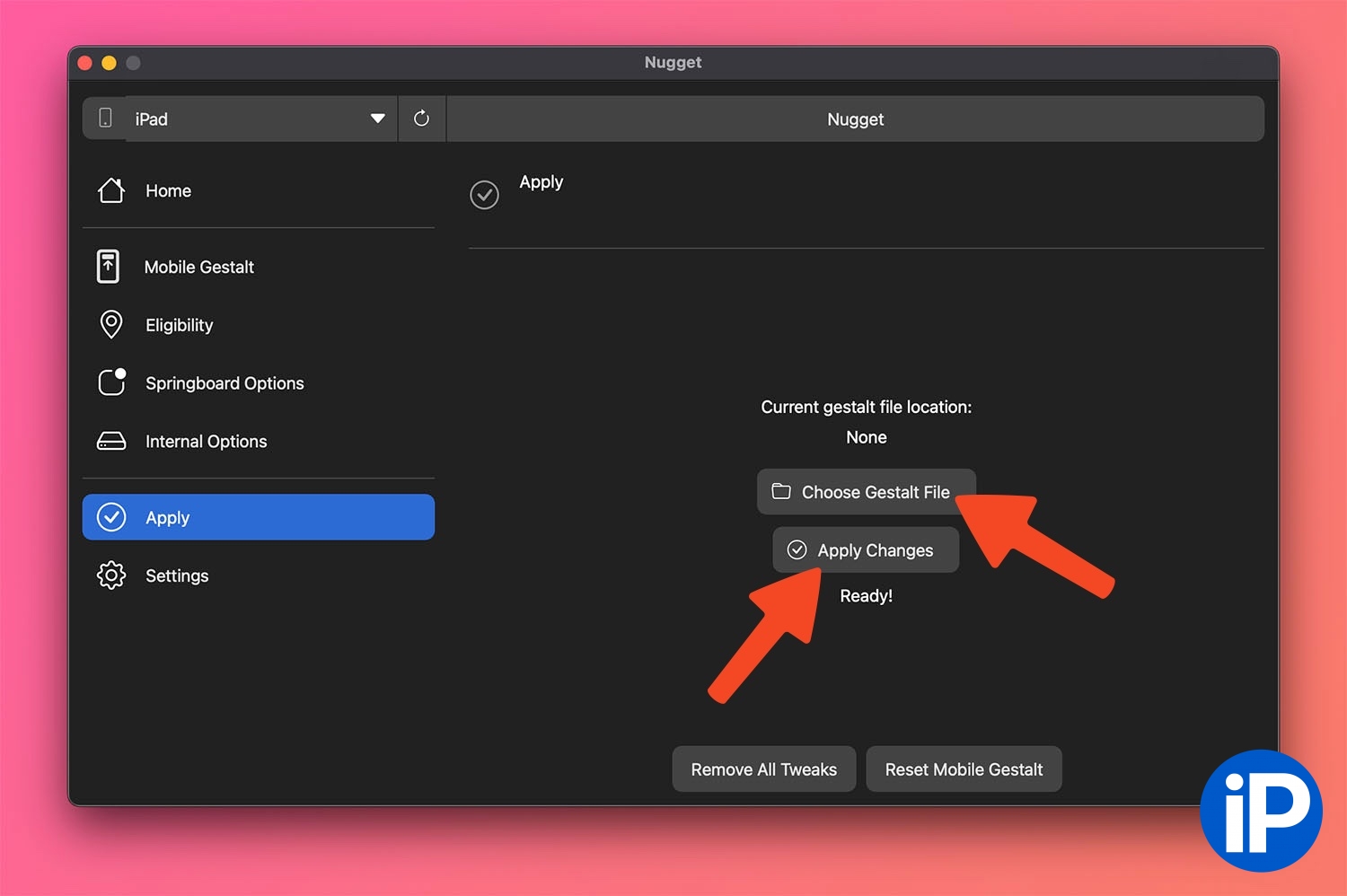Click the Internal Options drive icon
1347x896 pixels.
111,441
